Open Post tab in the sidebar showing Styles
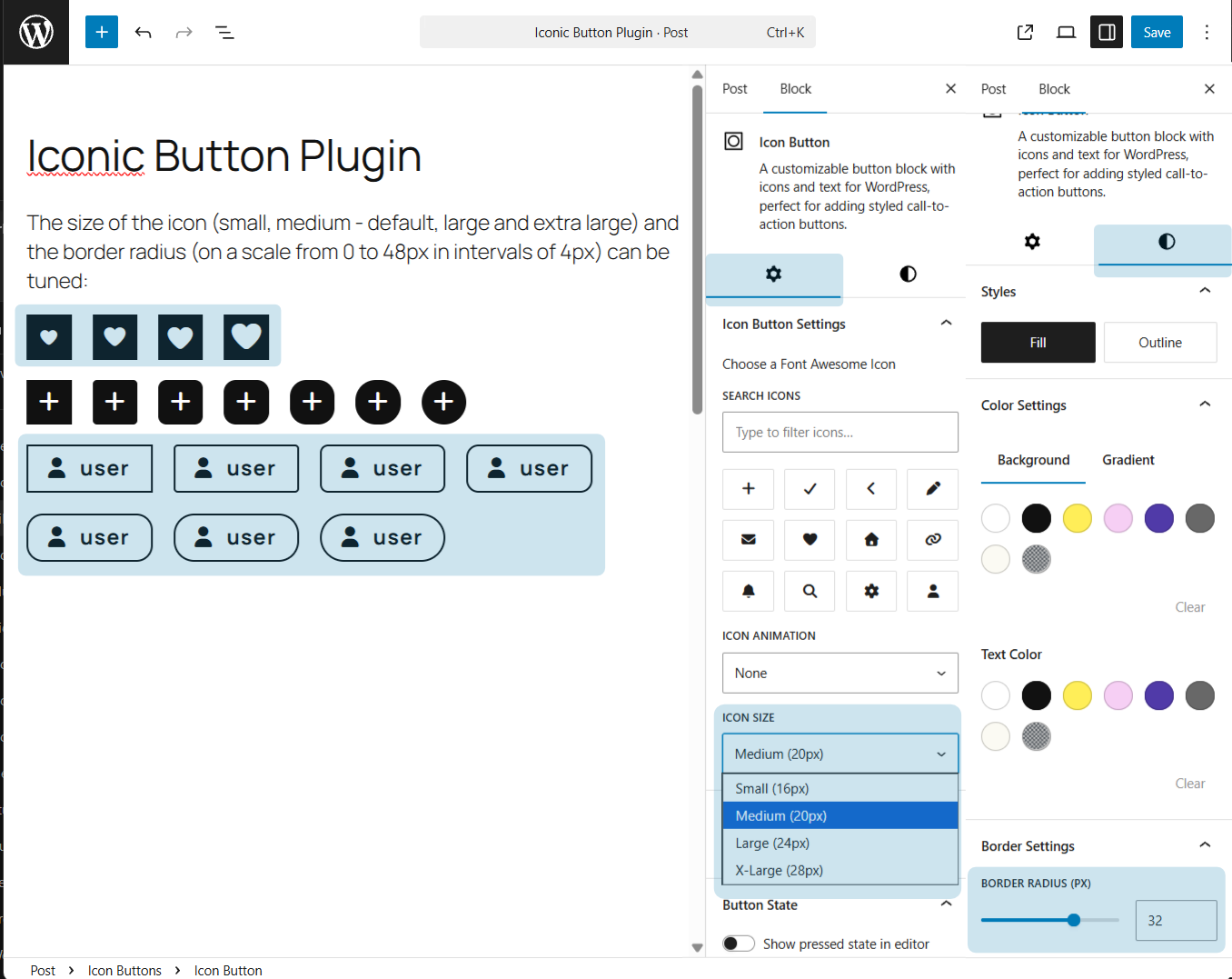This screenshot has width=1232, height=979. [994, 89]
